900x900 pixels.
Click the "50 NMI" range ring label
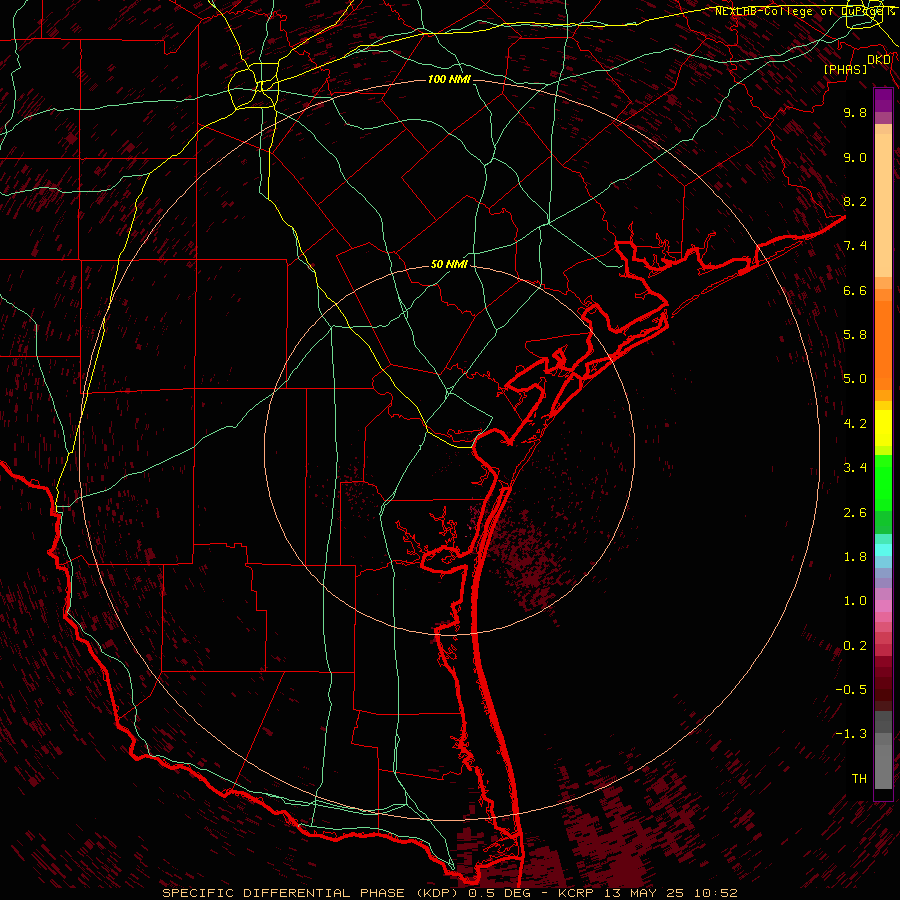(449, 264)
